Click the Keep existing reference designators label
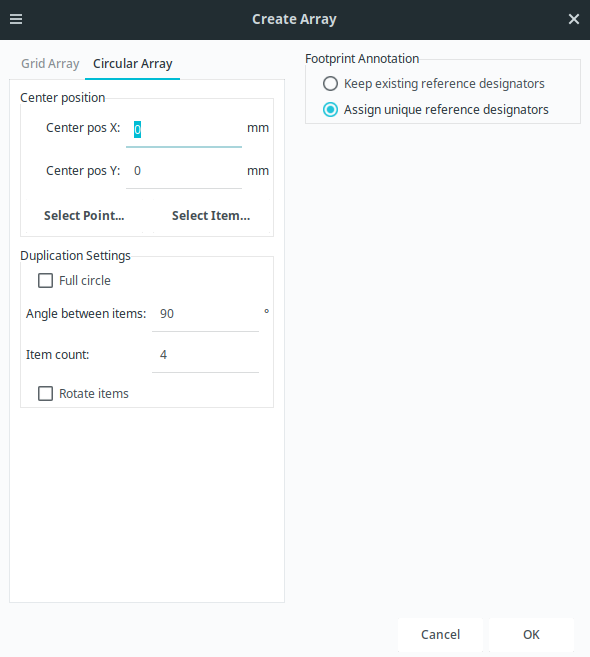The image size is (590, 657). tap(444, 83)
